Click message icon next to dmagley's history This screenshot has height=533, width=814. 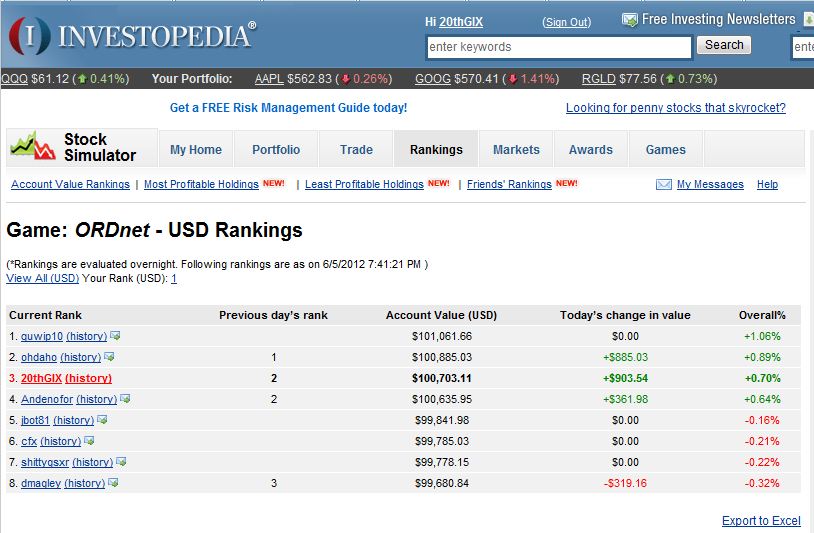click(x=113, y=483)
